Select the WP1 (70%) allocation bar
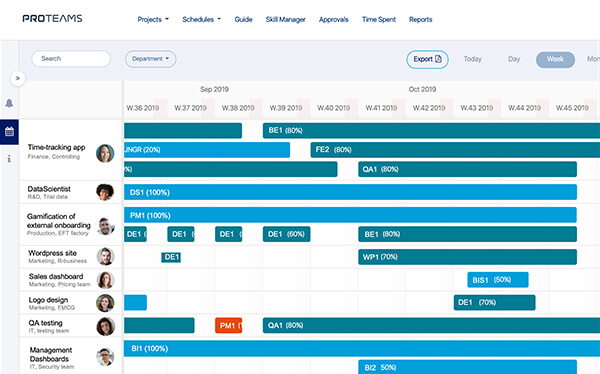Image resolution: width=600 pixels, height=374 pixels. (467, 257)
